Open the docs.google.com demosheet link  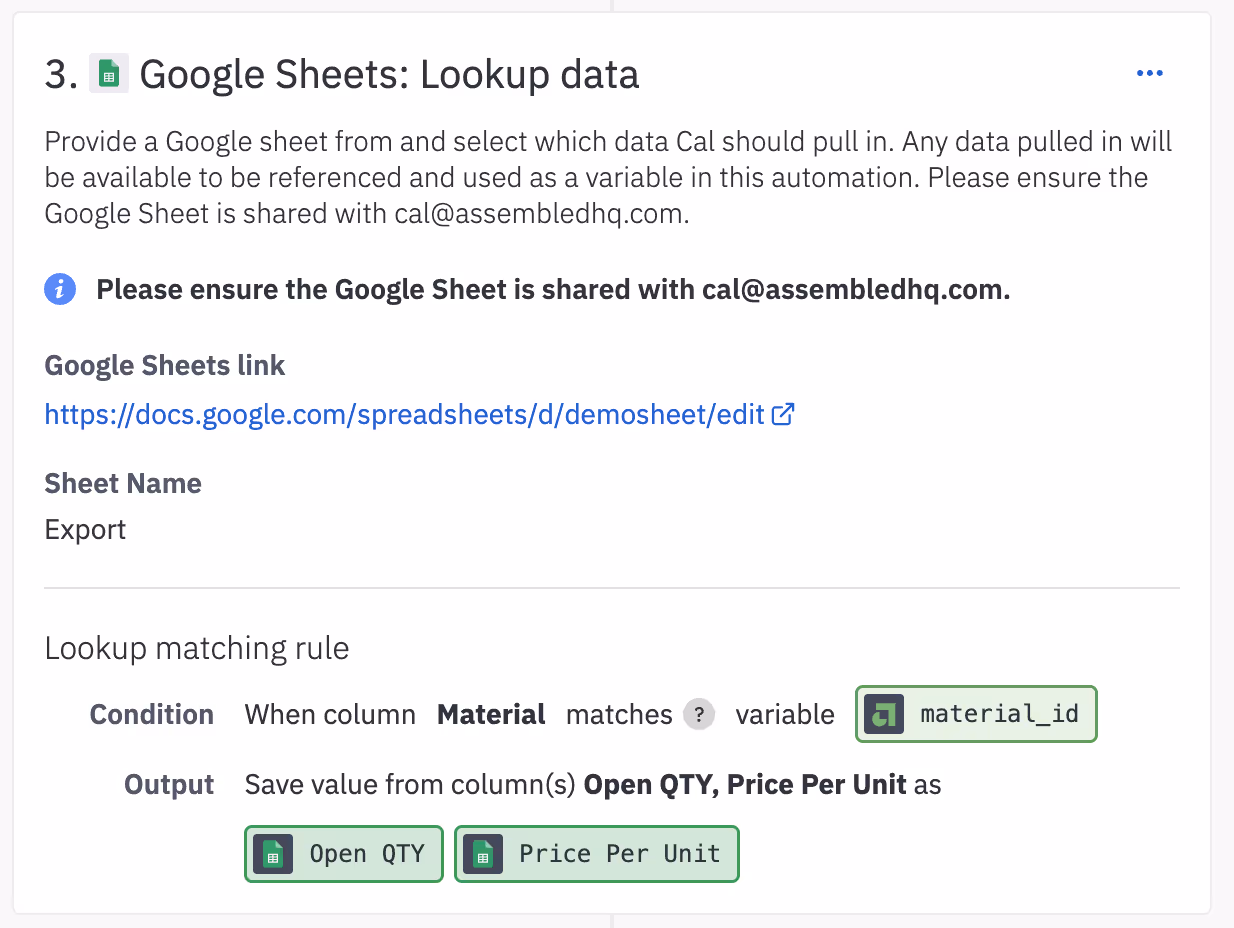[405, 413]
